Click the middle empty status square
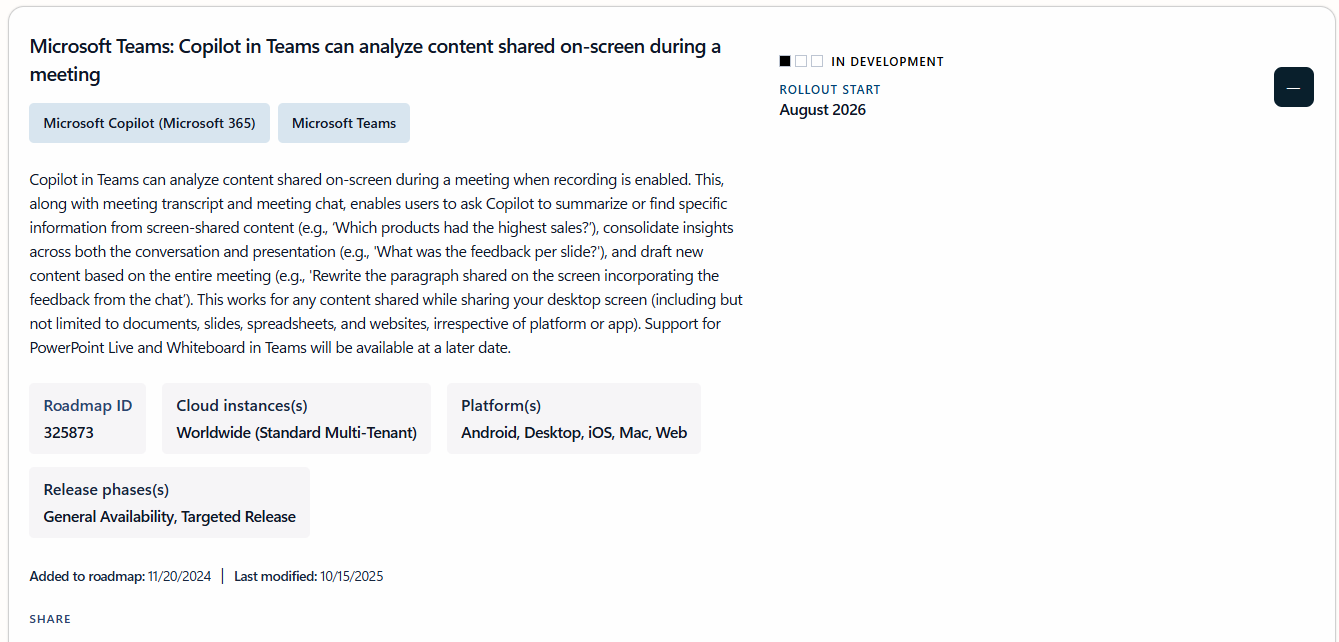 click(x=801, y=61)
